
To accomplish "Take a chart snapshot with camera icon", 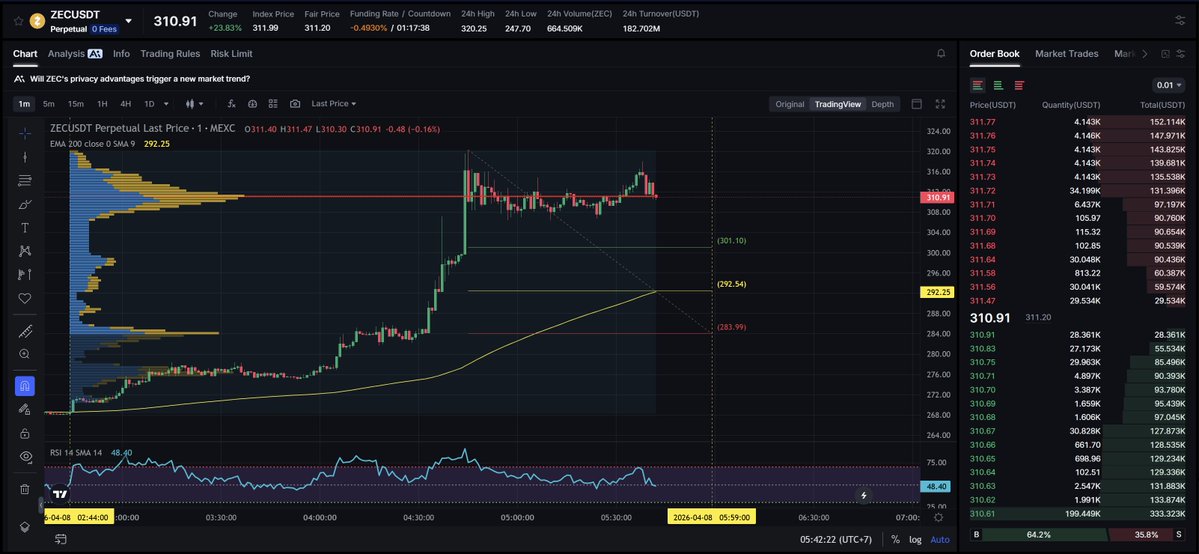I will tap(295, 104).
